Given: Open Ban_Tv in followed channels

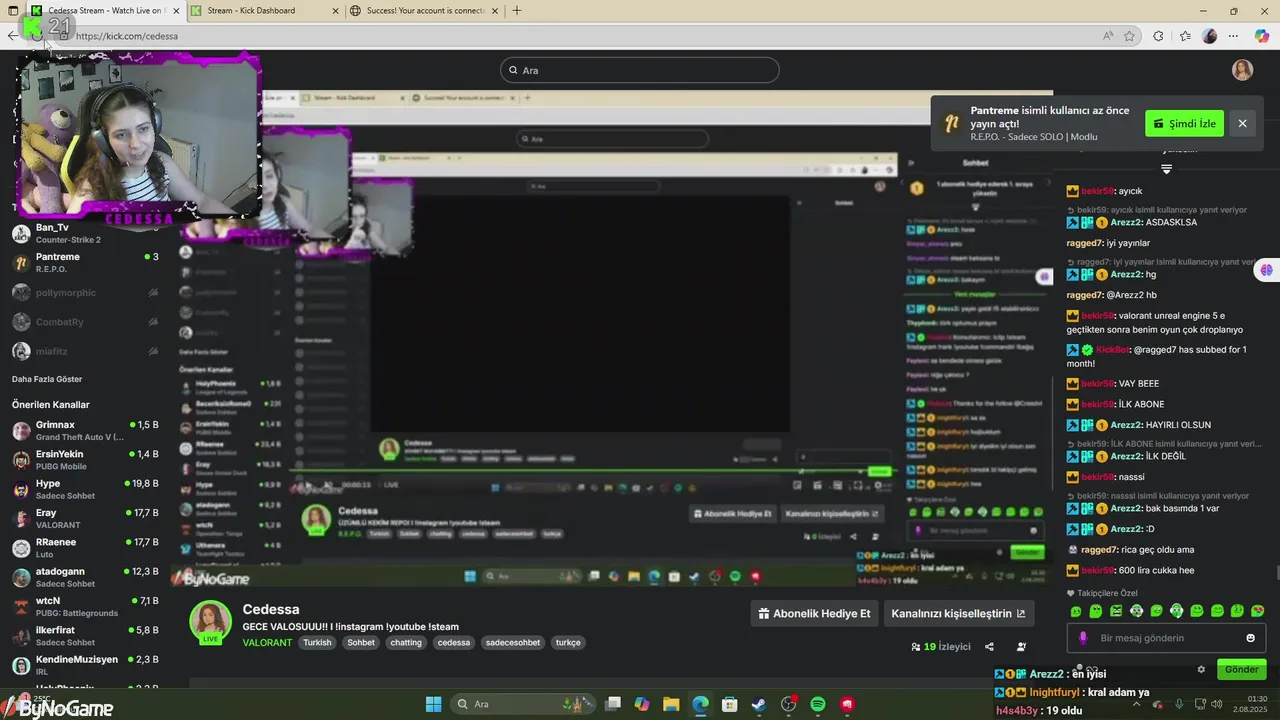Looking at the screenshot, I should (x=85, y=234).
